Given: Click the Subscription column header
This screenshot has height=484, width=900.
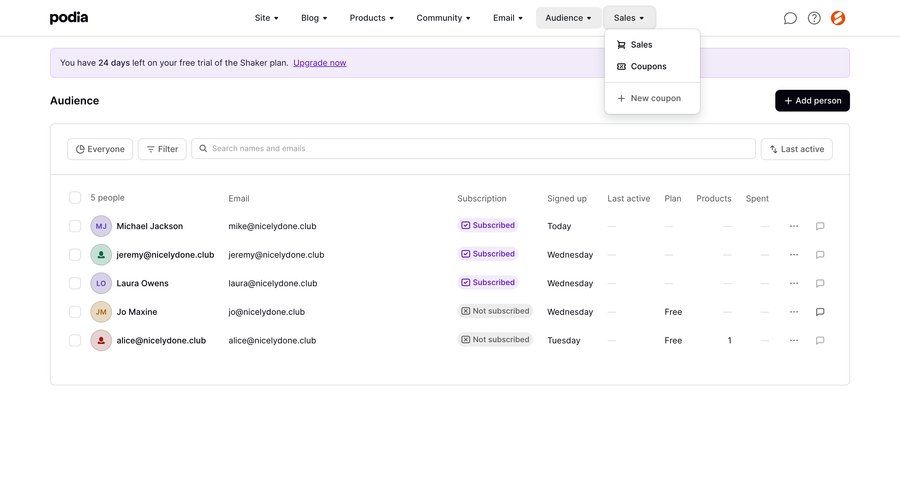Looking at the screenshot, I should 482,199.
